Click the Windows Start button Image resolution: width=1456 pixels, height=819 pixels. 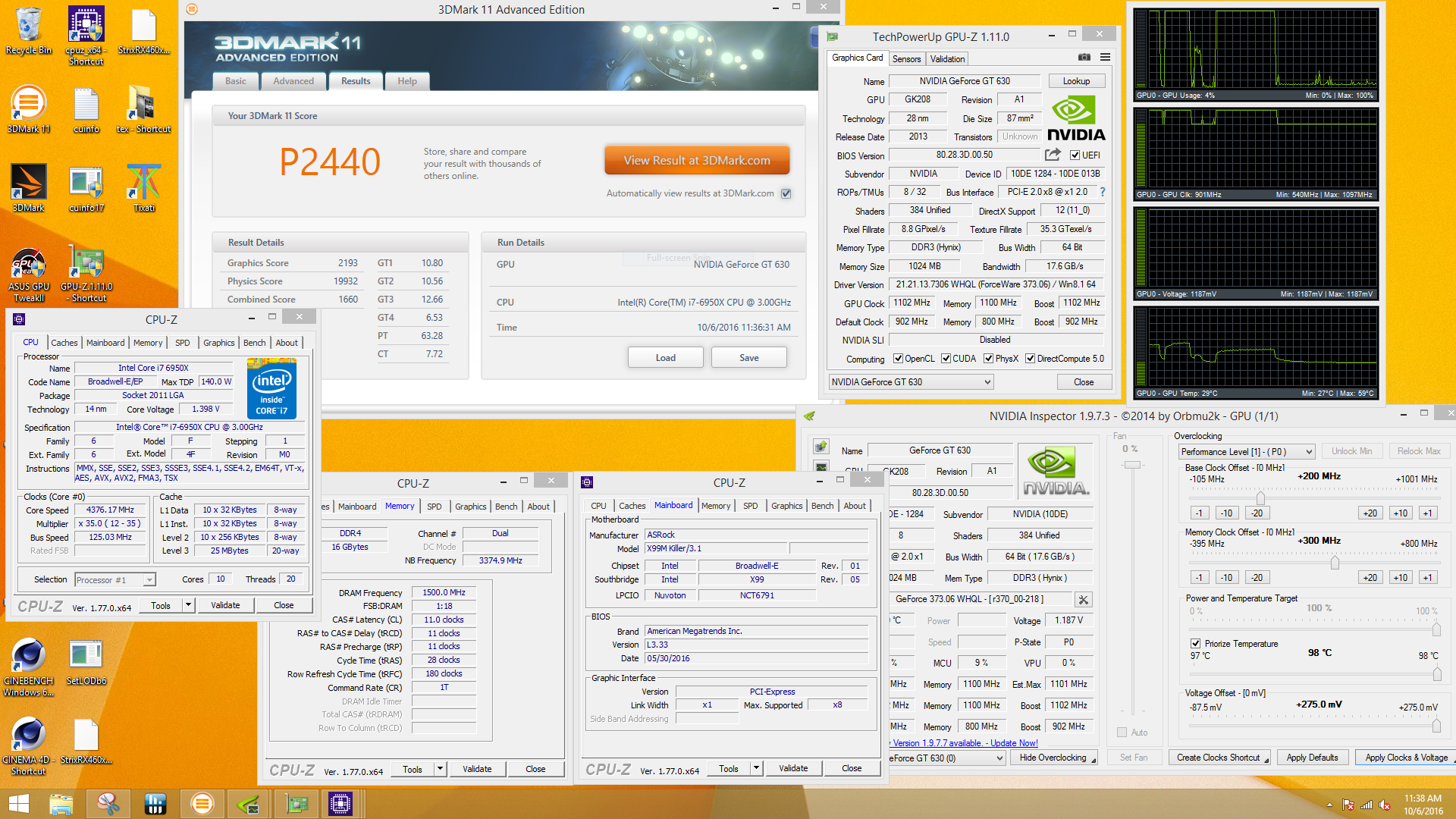click(18, 804)
